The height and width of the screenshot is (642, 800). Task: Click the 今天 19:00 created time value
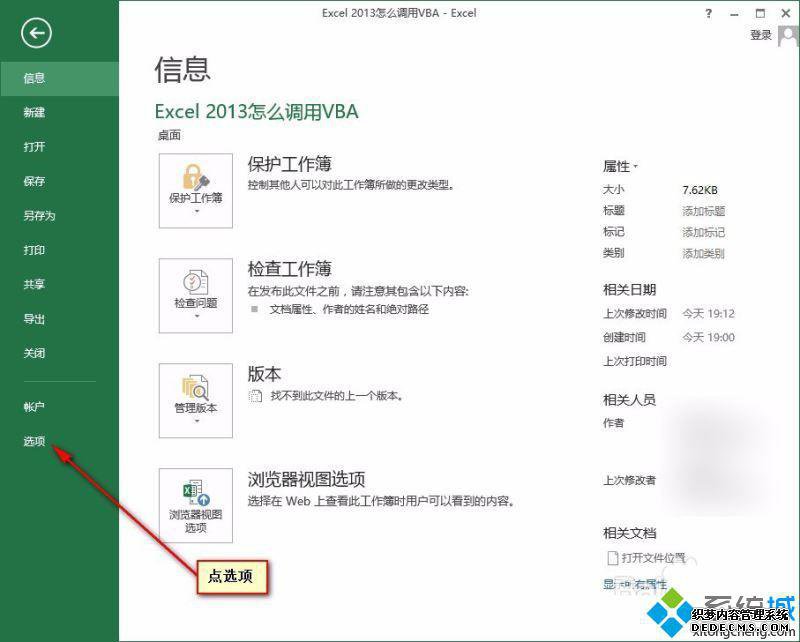[709, 337]
